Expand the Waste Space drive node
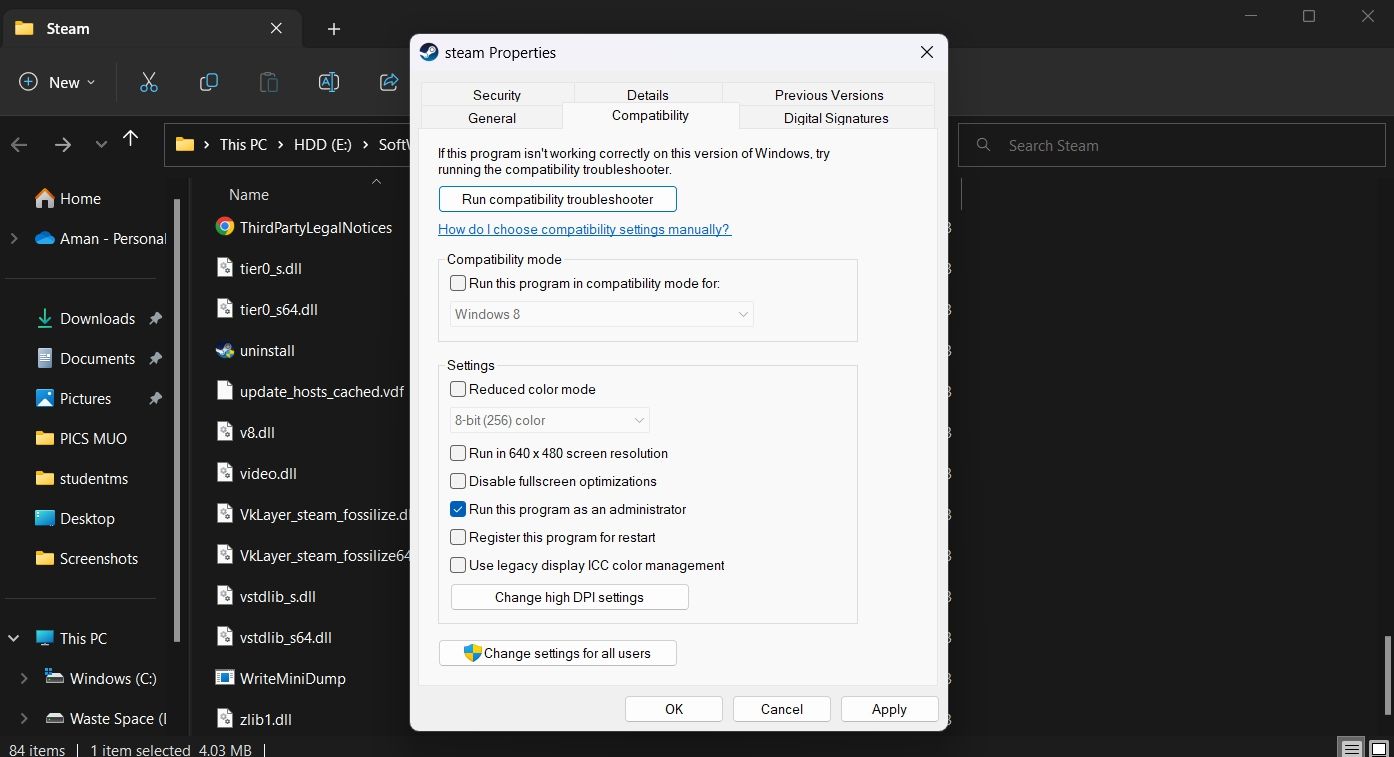 (x=24, y=718)
